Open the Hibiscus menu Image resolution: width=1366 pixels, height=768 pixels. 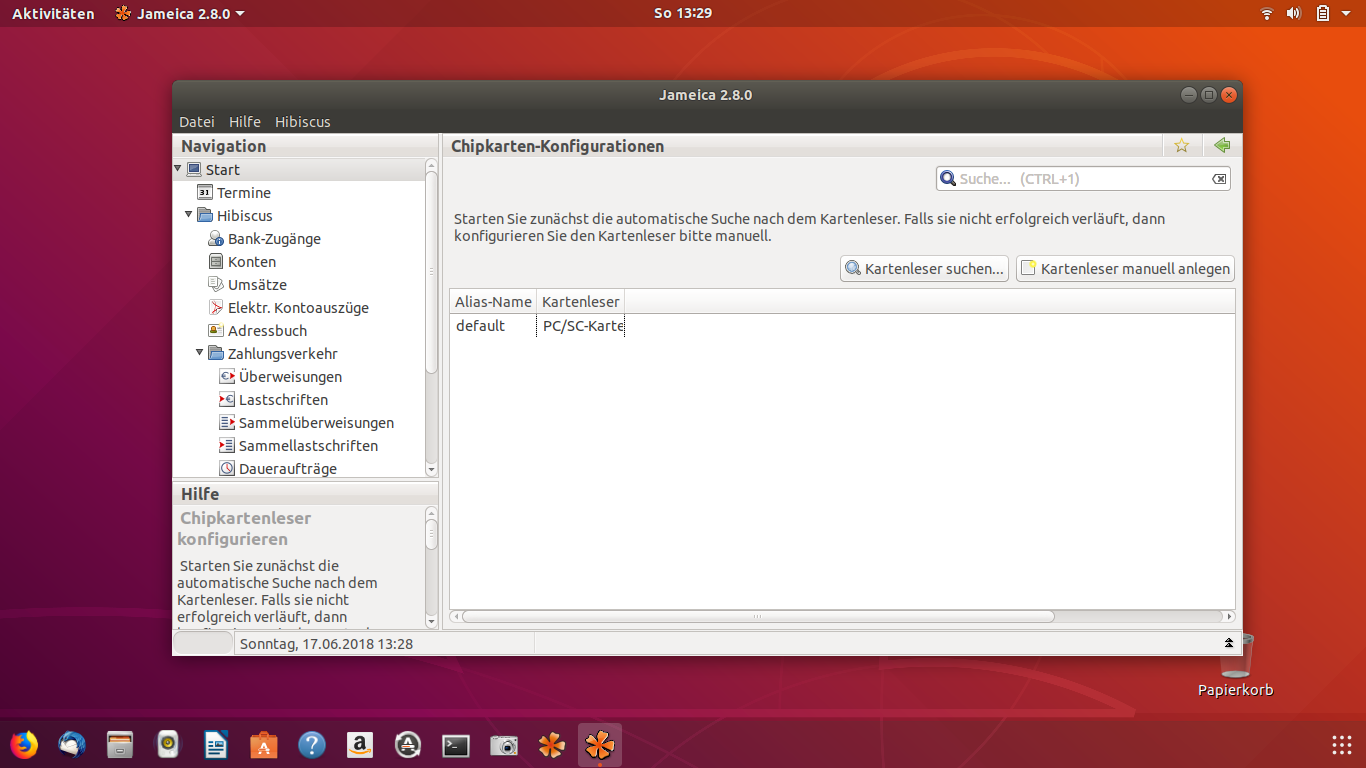point(303,122)
